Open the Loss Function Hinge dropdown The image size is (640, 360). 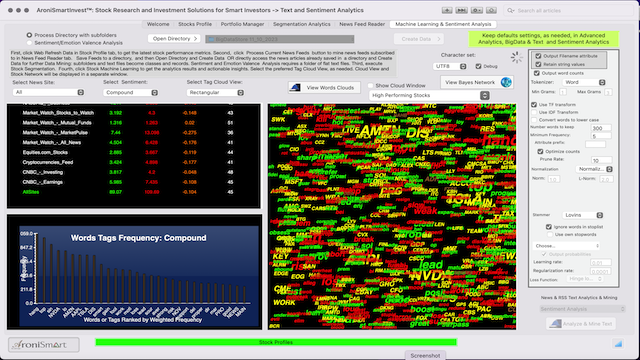[x=584, y=279]
